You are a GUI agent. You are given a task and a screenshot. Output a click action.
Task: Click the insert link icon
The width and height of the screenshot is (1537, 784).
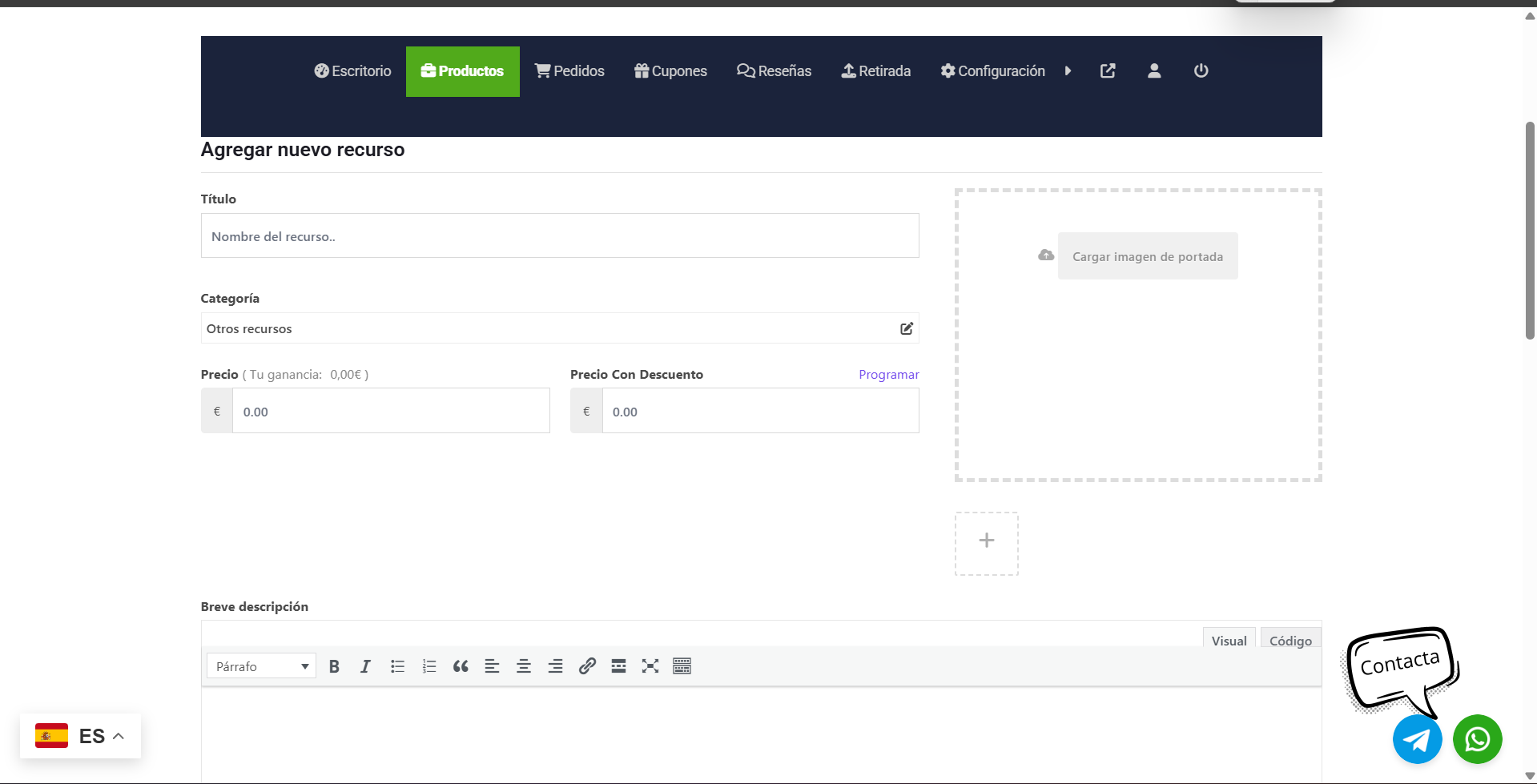587,666
